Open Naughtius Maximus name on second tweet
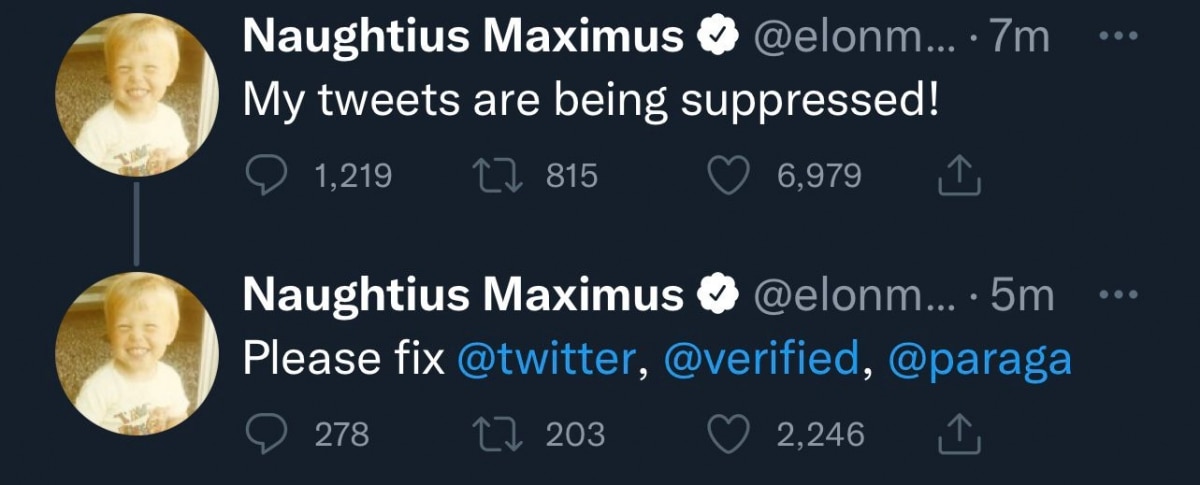 coord(462,296)
